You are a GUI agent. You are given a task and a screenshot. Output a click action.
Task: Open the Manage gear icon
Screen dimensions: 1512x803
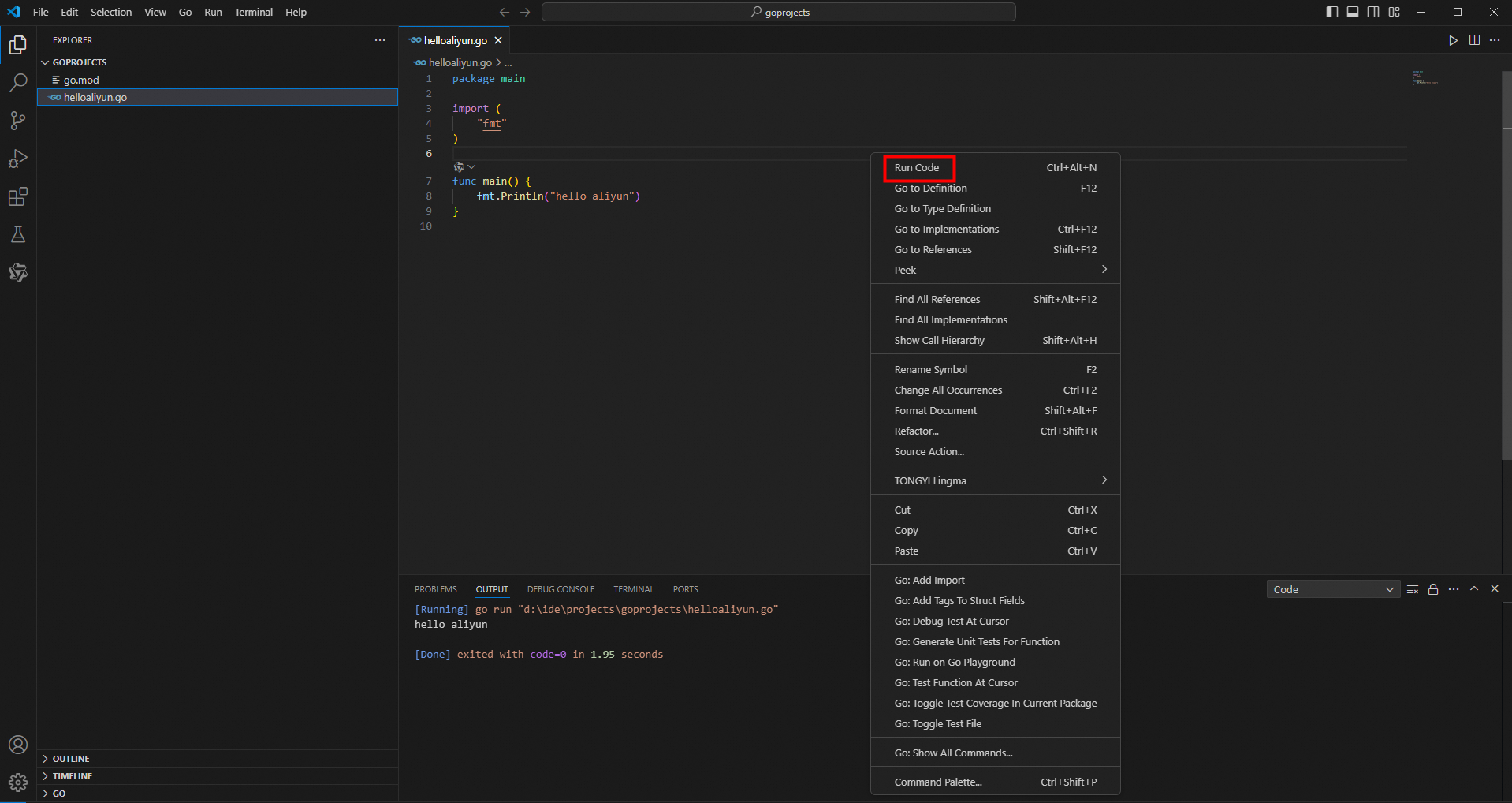[18, 782]
